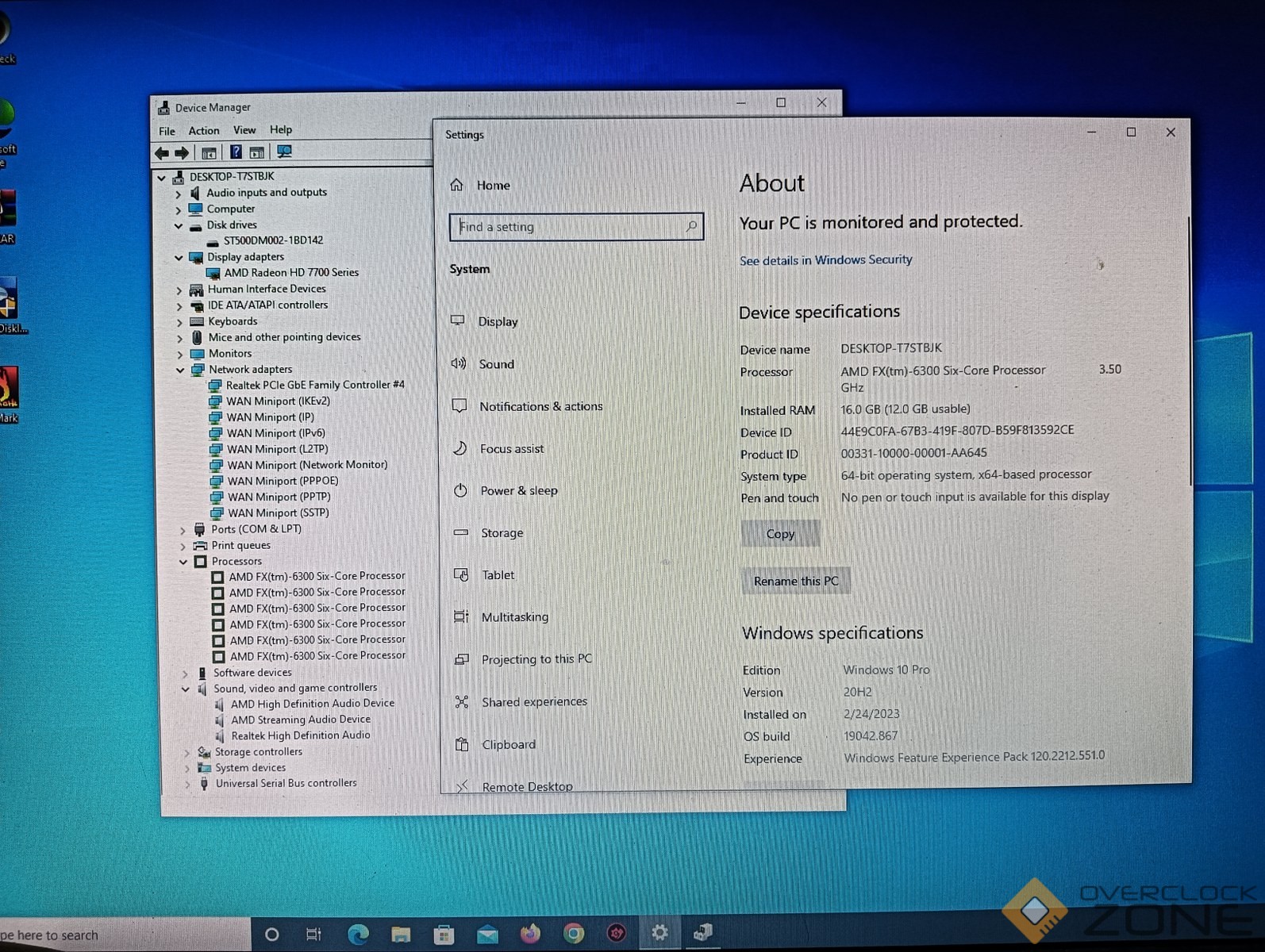Viewport: 1265px width, 952px height.
Task: Select WAN Miniport (Network Monitor) device
Action: point(307,465)
